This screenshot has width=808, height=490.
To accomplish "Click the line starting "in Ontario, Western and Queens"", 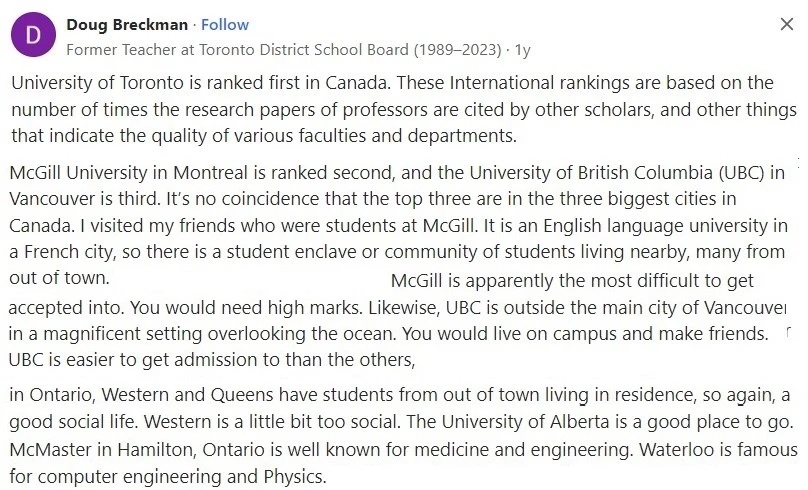I will point(399,395).
